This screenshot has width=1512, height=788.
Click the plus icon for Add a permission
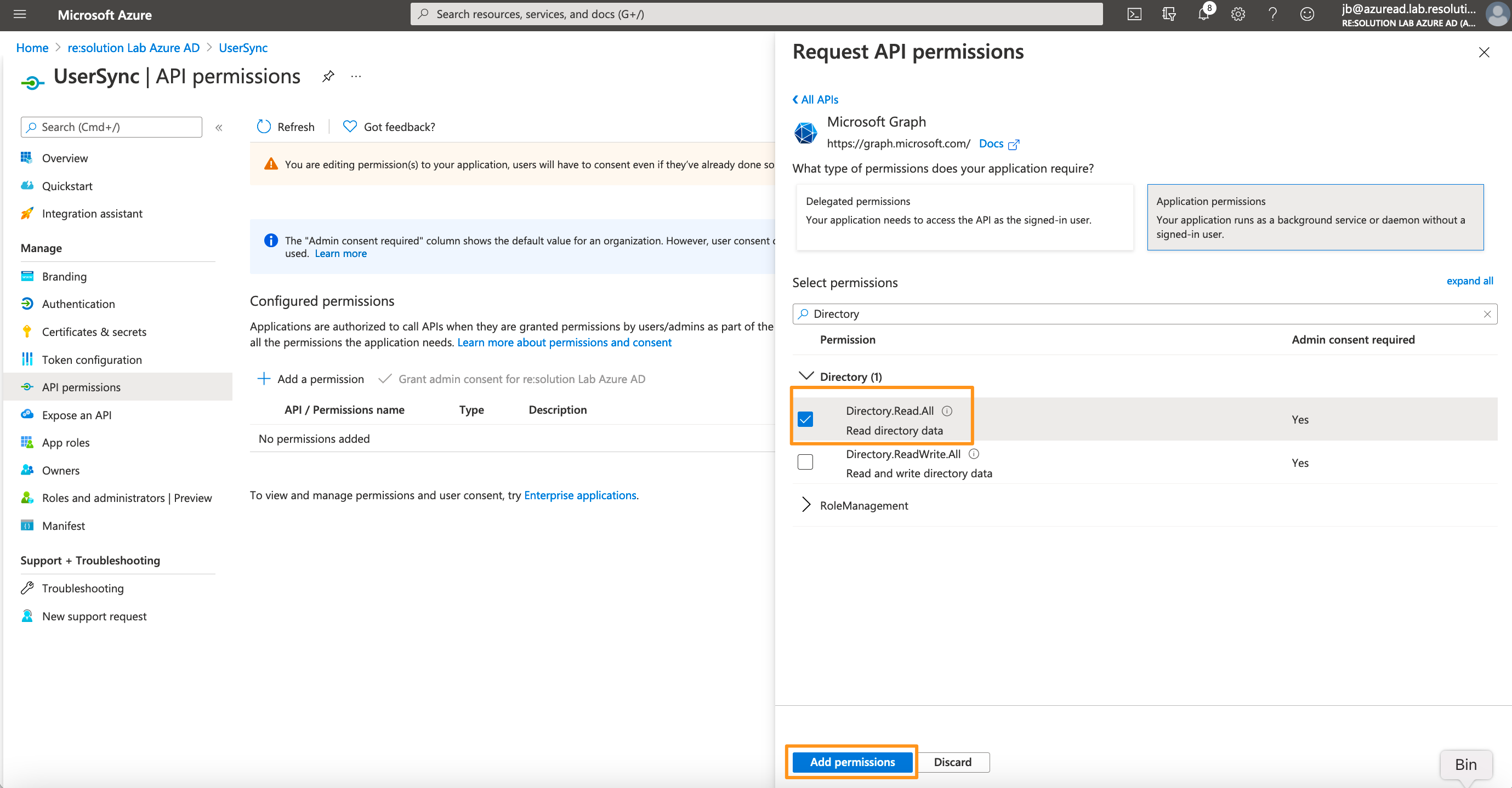[264, 379]
